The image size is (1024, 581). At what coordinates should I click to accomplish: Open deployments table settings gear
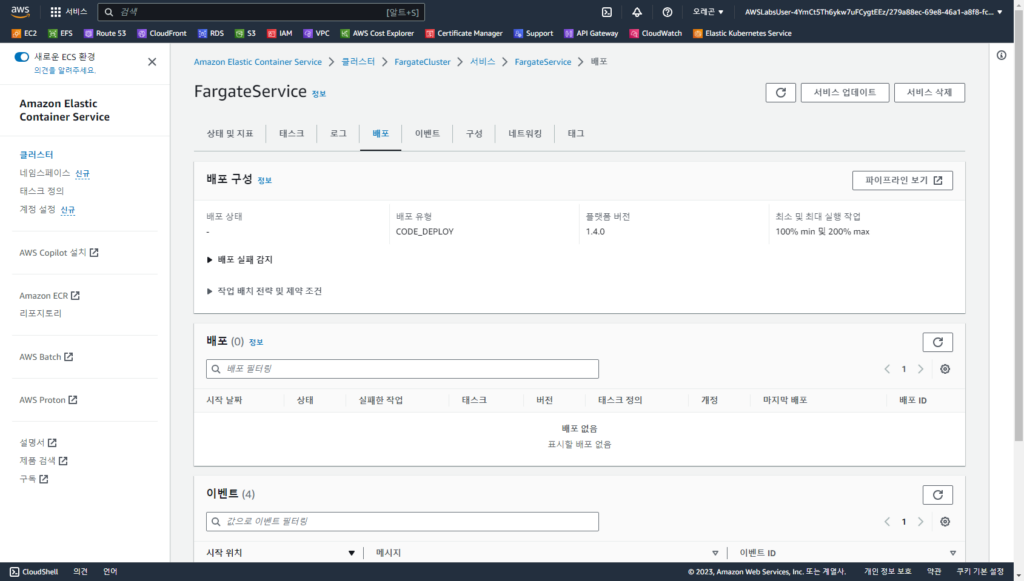pyautogui.click(x=945, y=369)
